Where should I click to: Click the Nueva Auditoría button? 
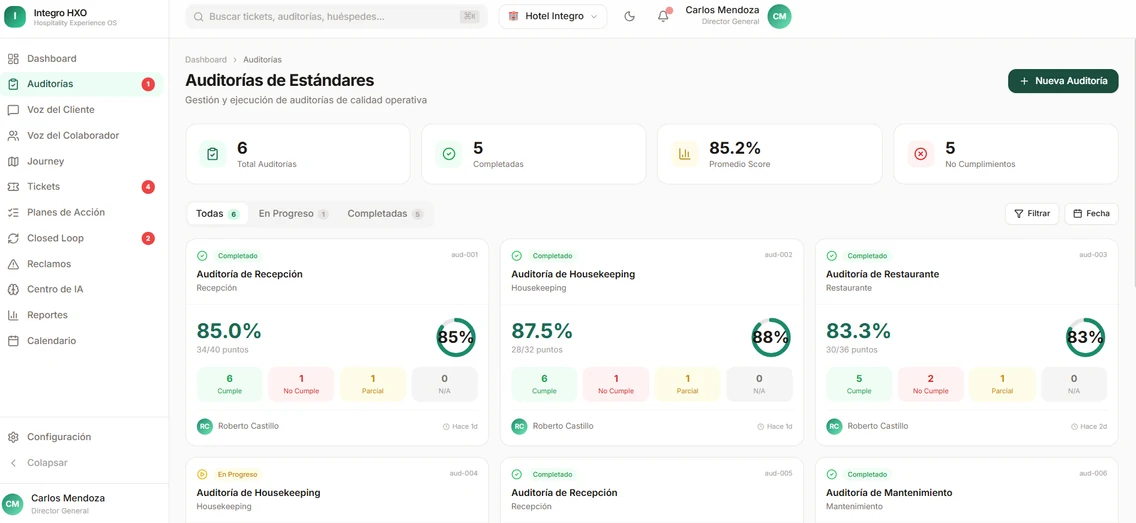pyautogui.click(x=1063, y=81)
